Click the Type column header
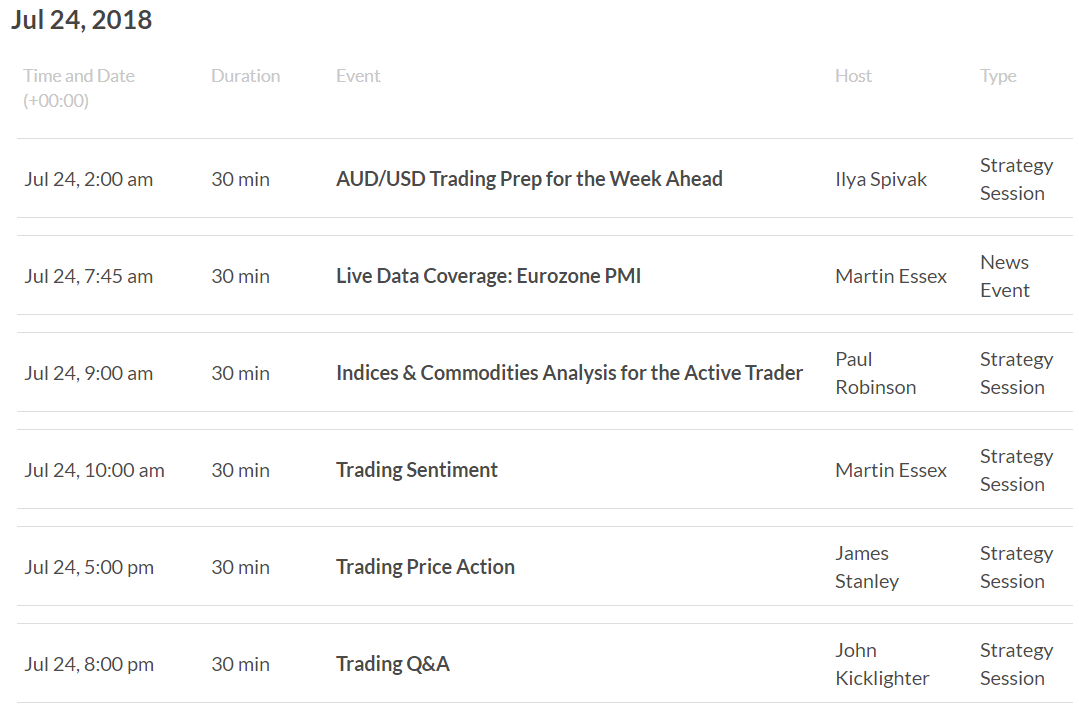This screenshot has width=1079, height=716. click(x=998, y=76)
